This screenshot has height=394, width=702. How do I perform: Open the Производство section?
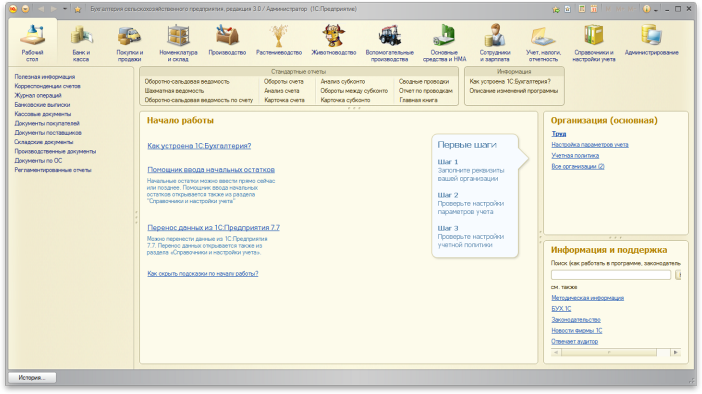coord(227,40)
